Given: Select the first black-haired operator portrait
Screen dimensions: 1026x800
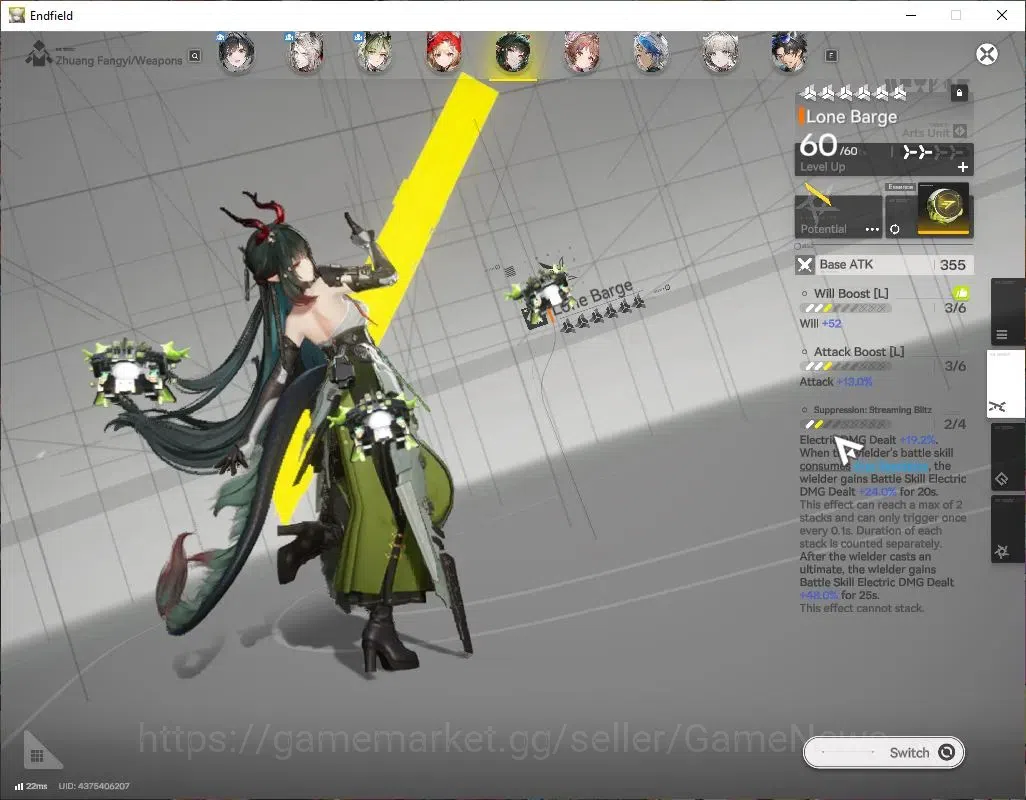Looking at the screenshot, I should [236, 52].
